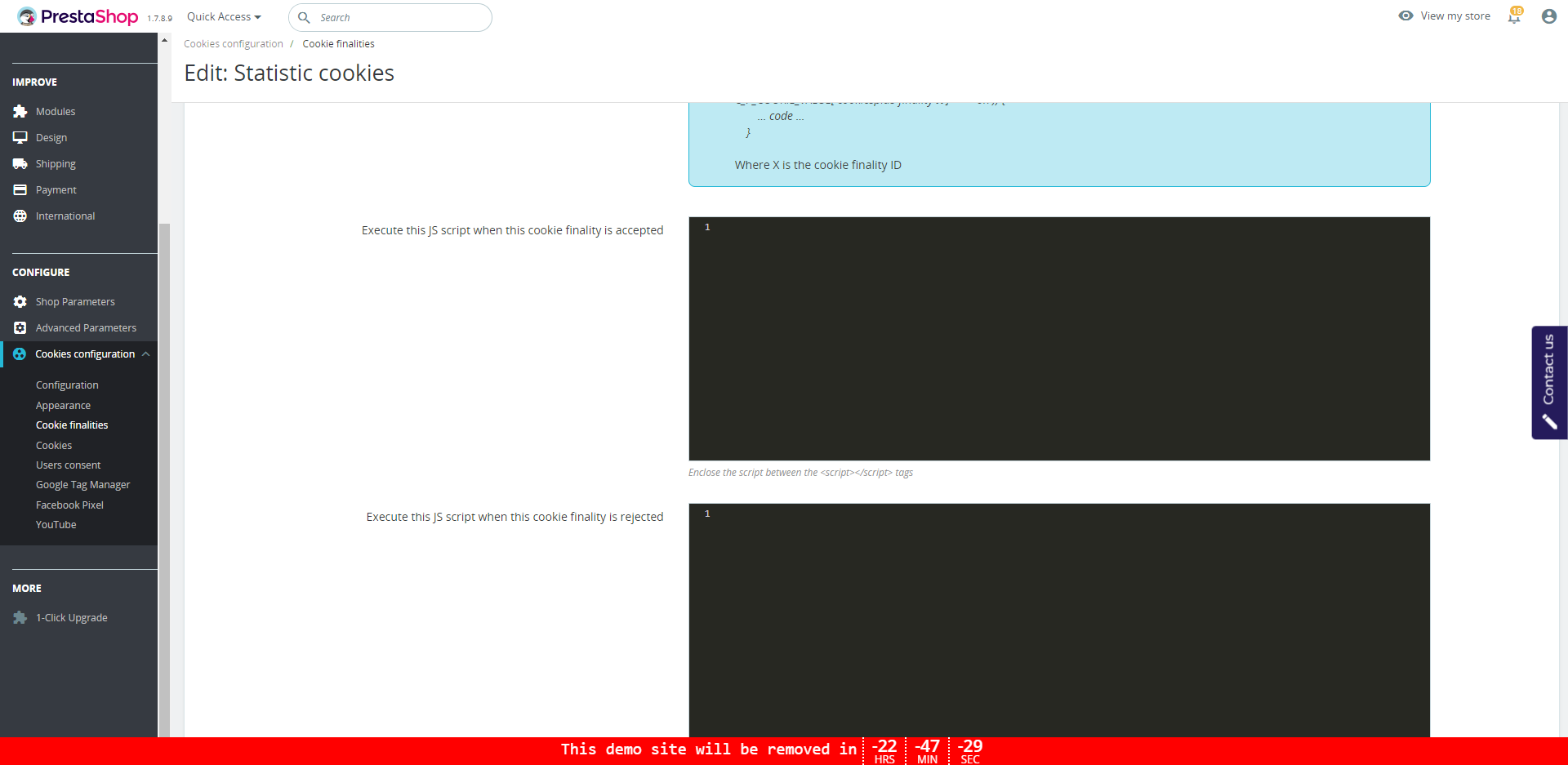Viewport: 1568px width, 765px height.
Task: Open the Contact us side tab
Action: 1549,382
